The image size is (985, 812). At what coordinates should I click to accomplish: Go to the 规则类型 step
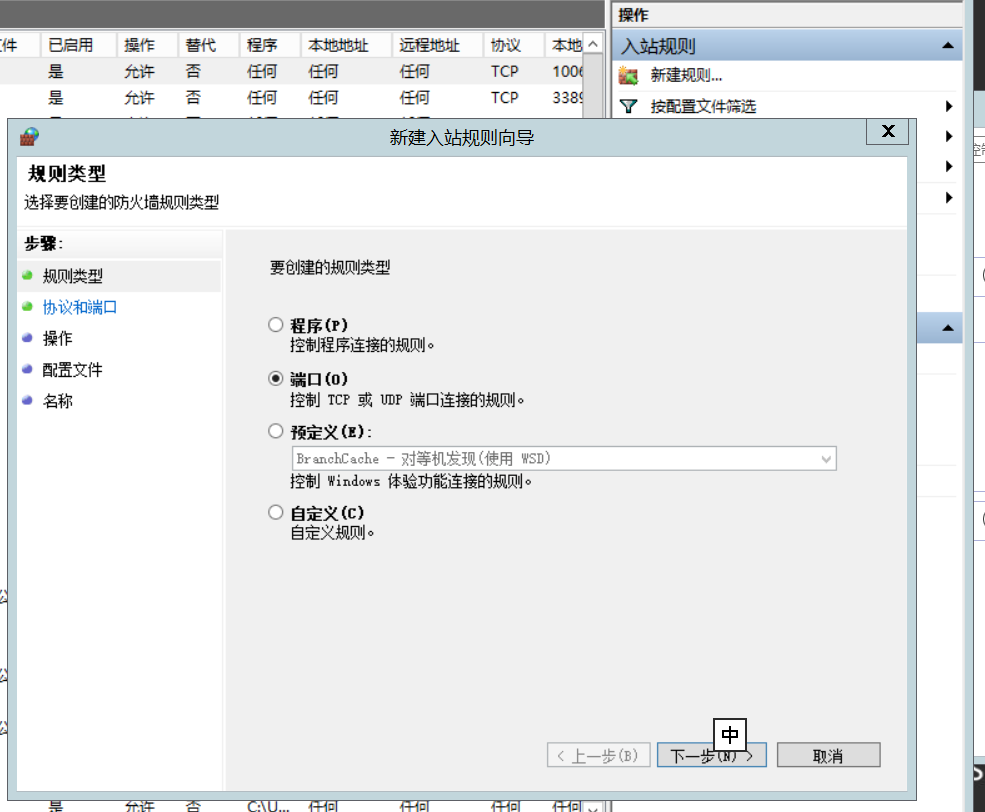tap(72, 276)
